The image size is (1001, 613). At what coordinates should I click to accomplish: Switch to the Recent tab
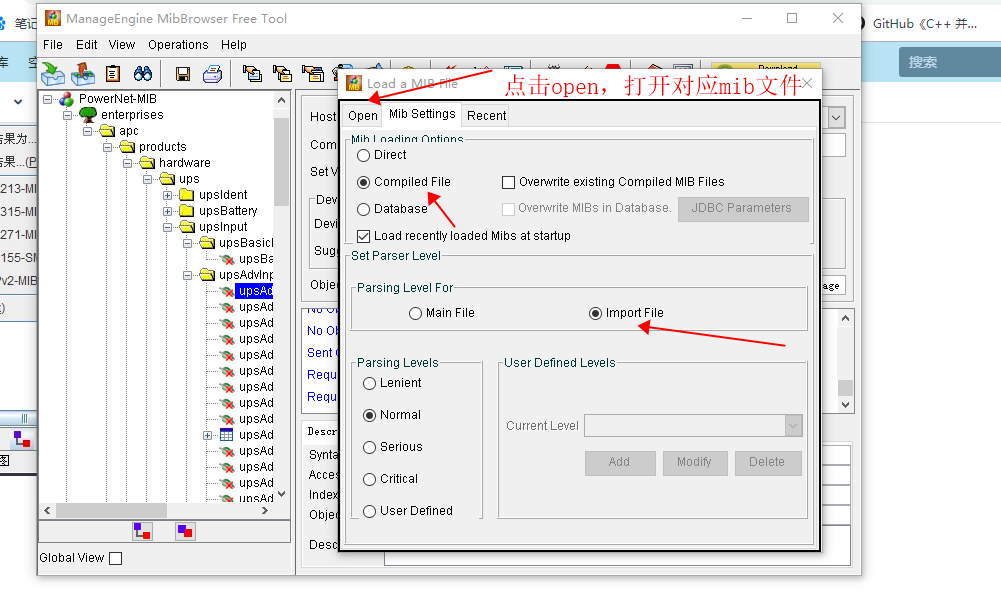pyautogui.click(x=486, y=116)
